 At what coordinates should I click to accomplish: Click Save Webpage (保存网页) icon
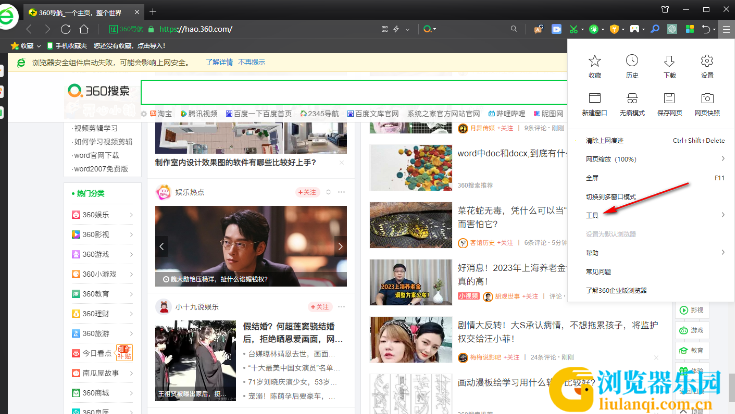669,98
